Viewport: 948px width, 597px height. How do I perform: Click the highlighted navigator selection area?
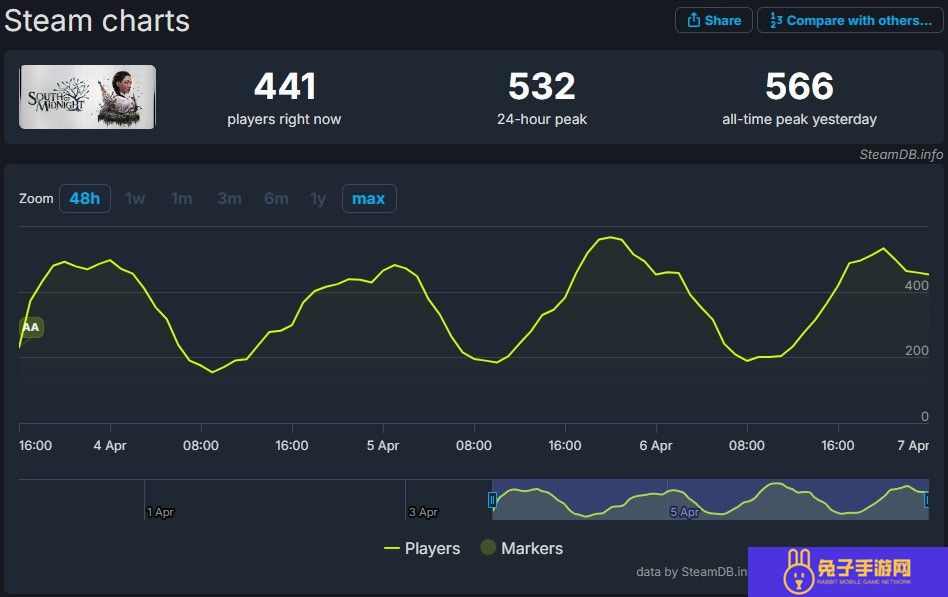710,499
